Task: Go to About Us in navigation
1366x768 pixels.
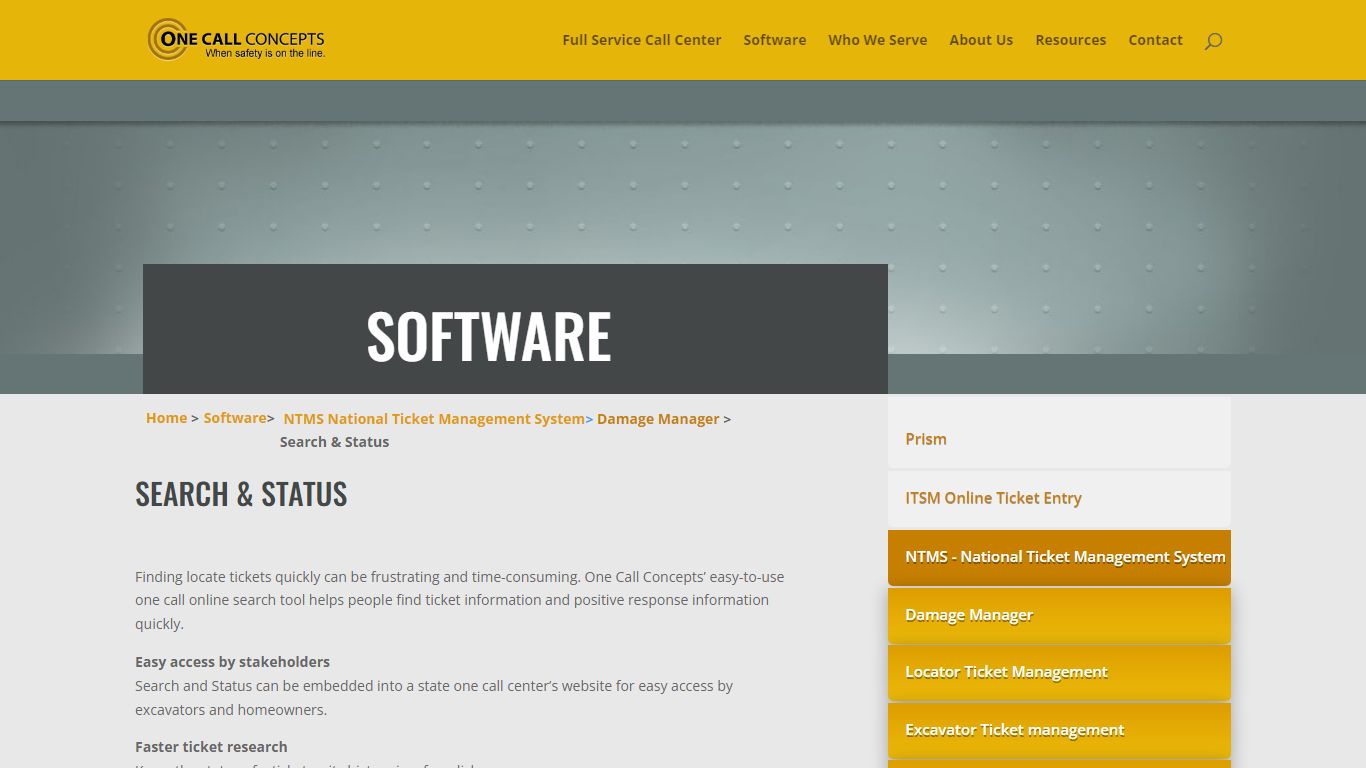Action: click(x=981, y=40)
